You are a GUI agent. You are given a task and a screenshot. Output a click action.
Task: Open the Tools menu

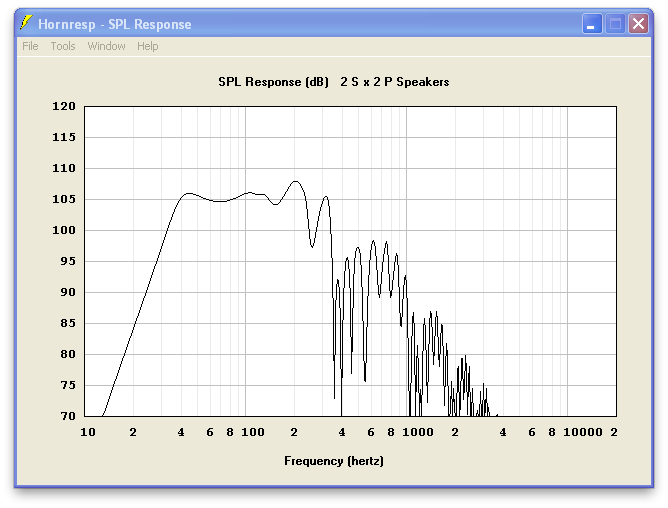[x=63, y=46]
